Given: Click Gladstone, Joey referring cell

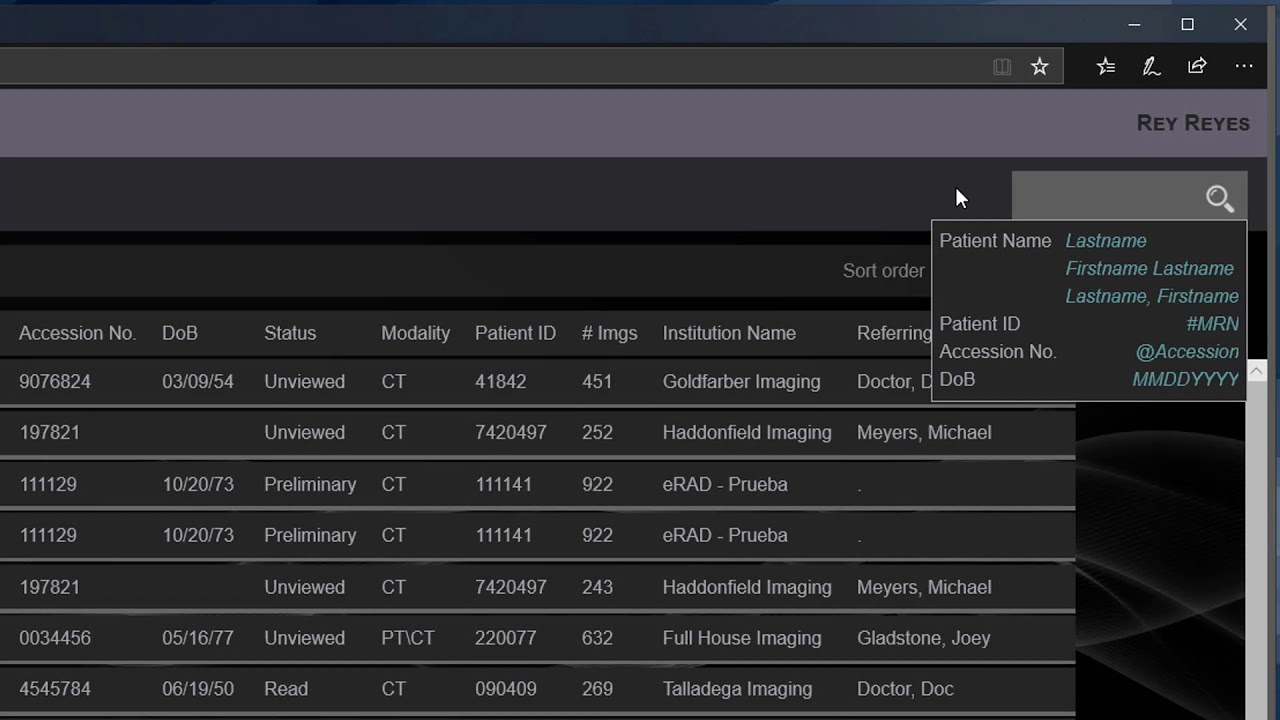Looking at the screenshot, I should 924,638.
